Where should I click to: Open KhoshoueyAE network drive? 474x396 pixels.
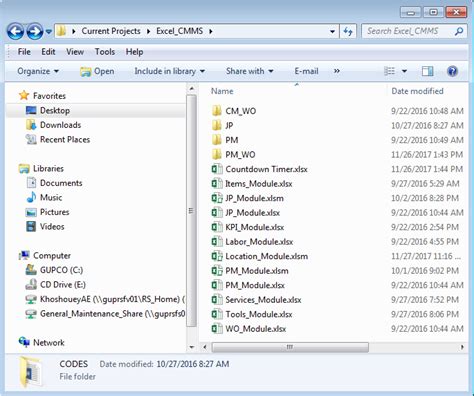[105, 299]
